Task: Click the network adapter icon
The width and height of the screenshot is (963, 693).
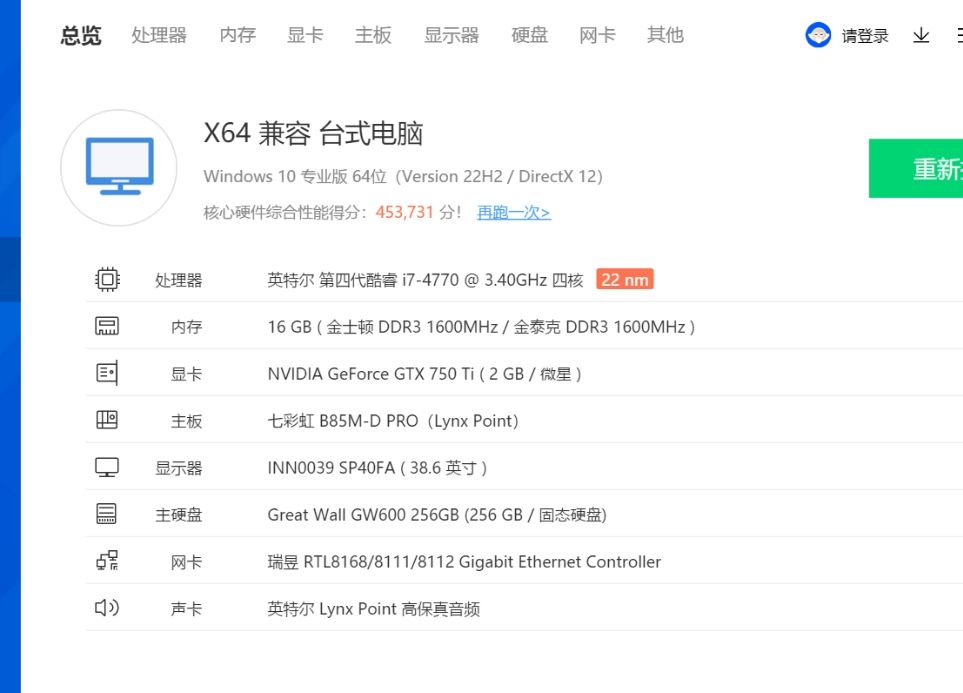Action: (107, 561)
